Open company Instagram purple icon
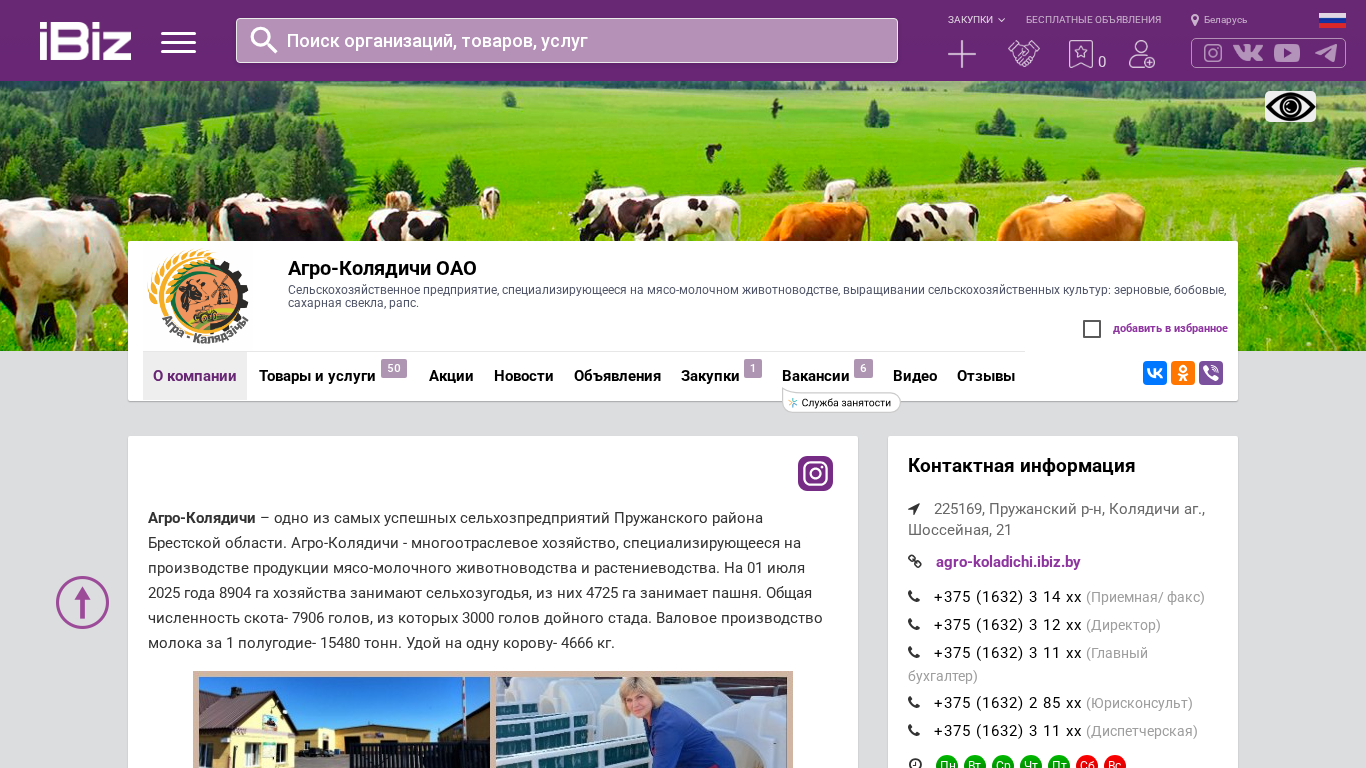Screen dimensions: 1366x768 coord(815,473)
